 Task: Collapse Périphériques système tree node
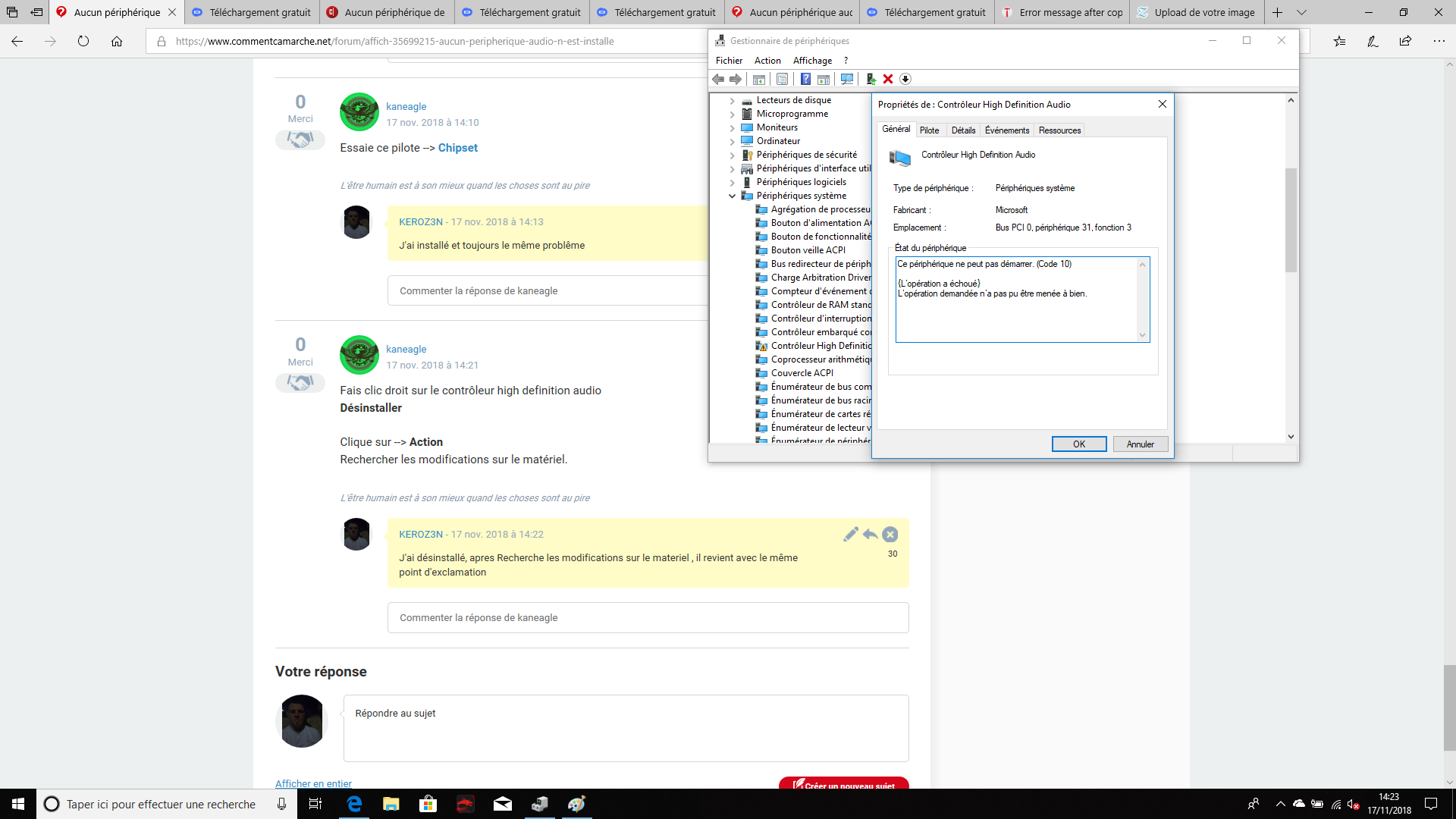click(732, 196)
